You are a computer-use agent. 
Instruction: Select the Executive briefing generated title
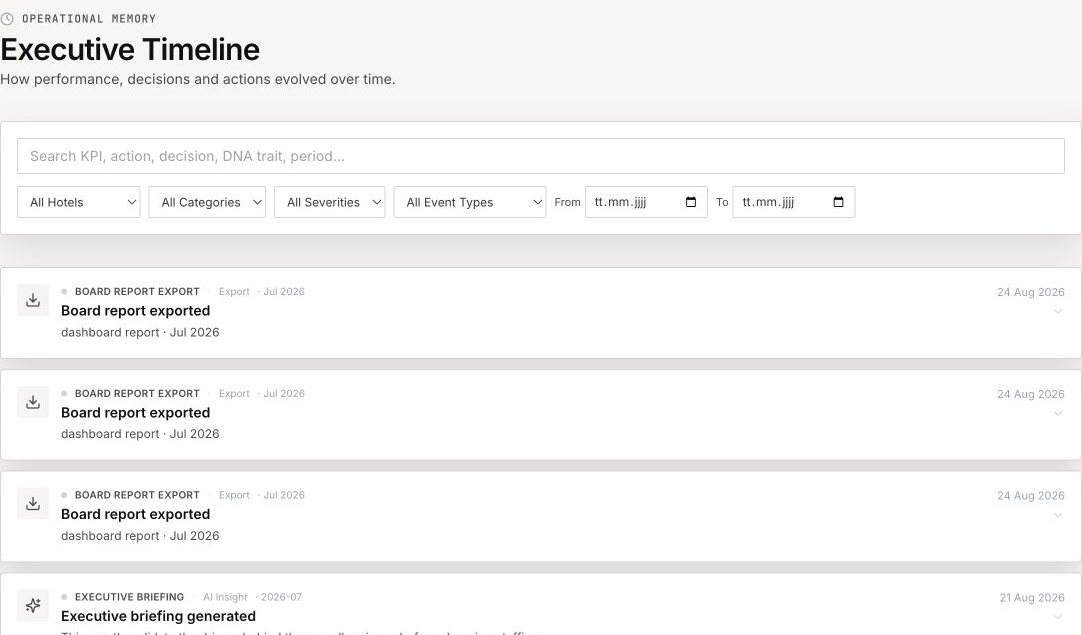[158, 616]
